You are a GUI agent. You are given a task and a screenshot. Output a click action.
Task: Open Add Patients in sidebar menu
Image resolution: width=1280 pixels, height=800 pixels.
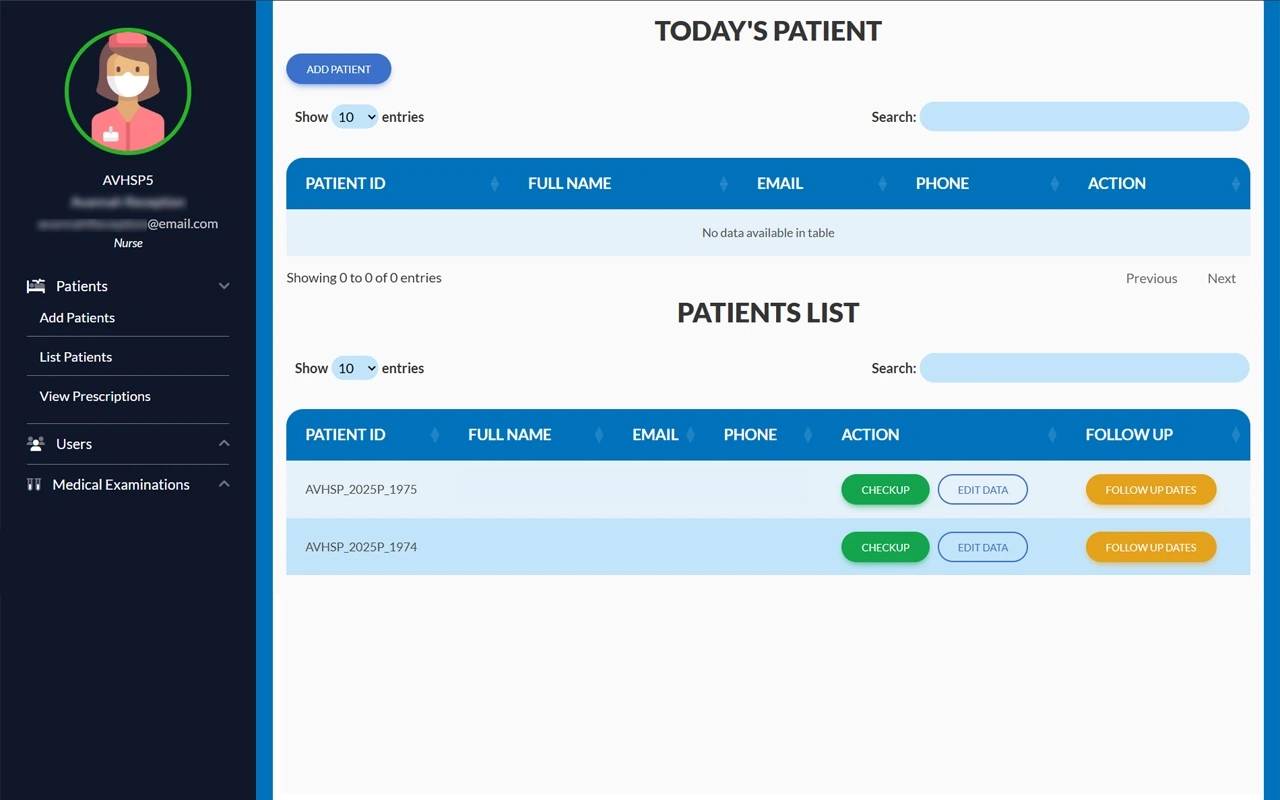click(77, 318)
